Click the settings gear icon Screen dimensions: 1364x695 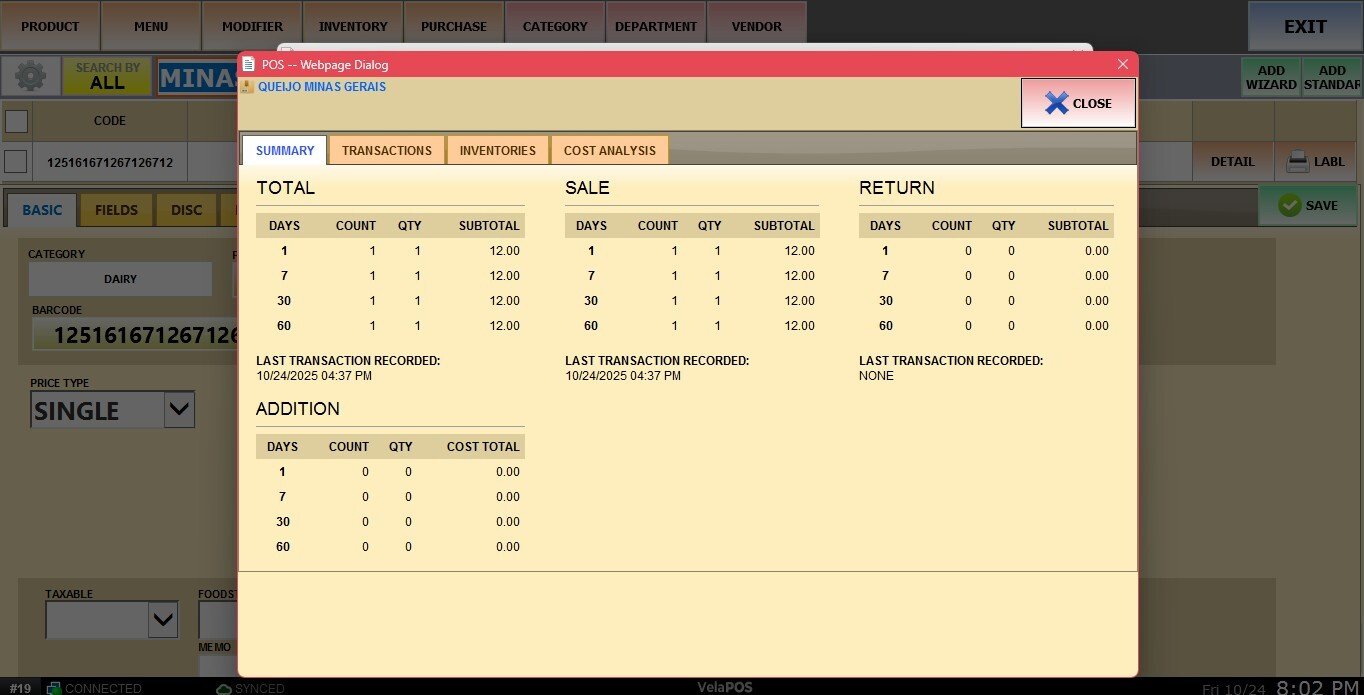click(x=30, y=76)
